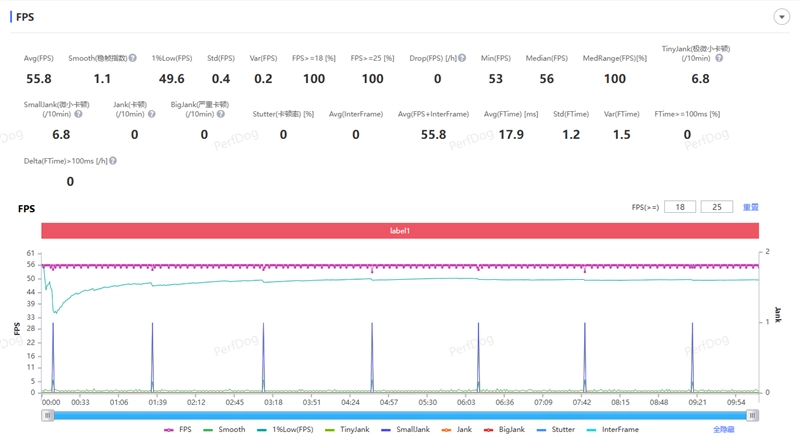Screen dimensions: 800x437
Task: Click the help icon beside Drop(FPS) [/h]
Action: tap(462, 59)
